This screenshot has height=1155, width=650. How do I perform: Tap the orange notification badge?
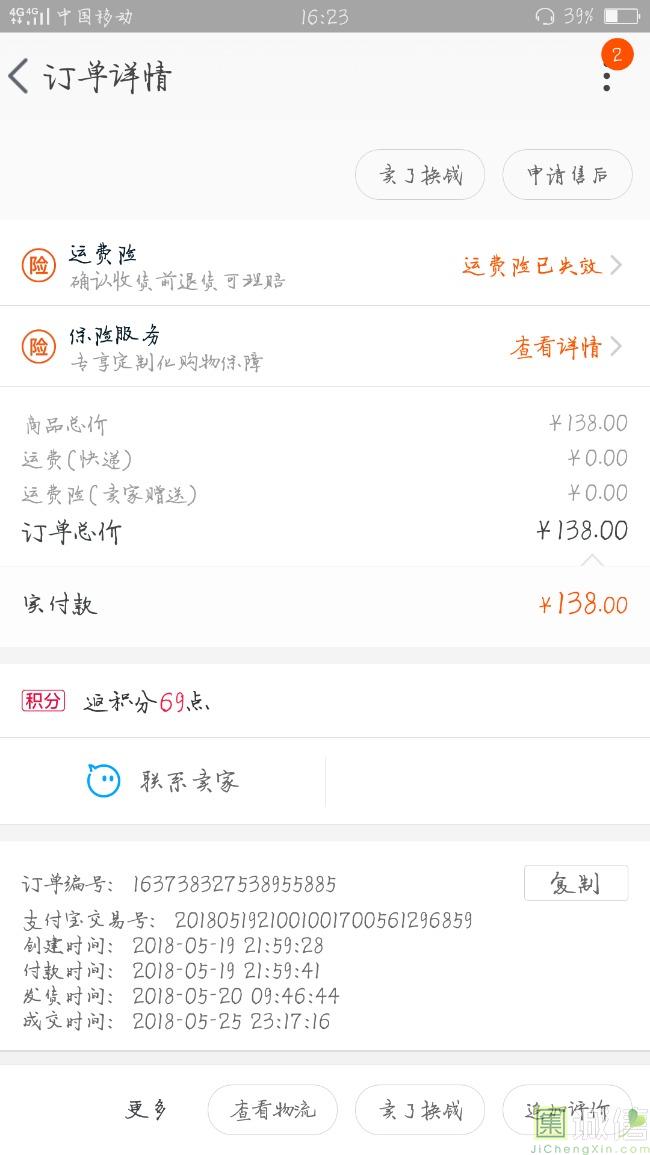[617, 55]
